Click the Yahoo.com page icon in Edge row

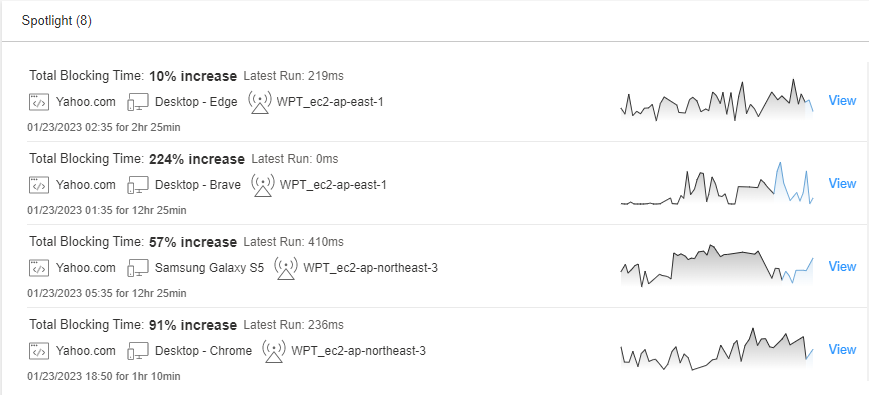click(x=38, y=102)
